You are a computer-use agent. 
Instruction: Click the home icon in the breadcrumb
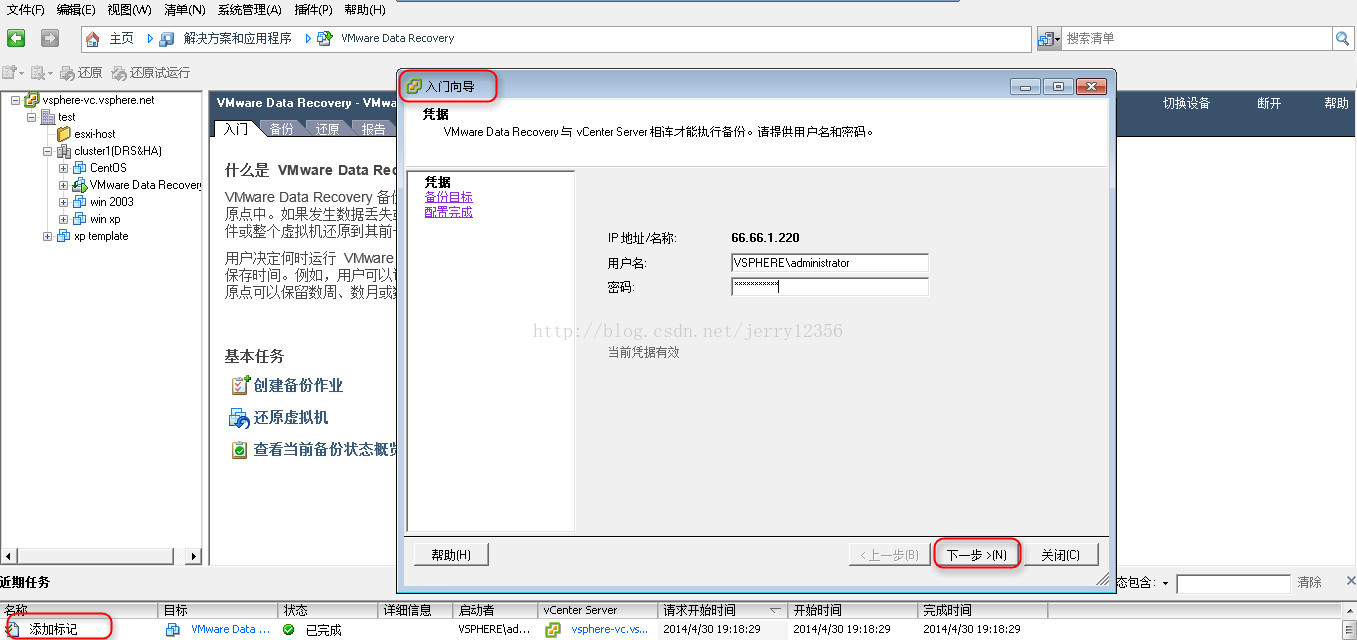click(x=93, y=39)
